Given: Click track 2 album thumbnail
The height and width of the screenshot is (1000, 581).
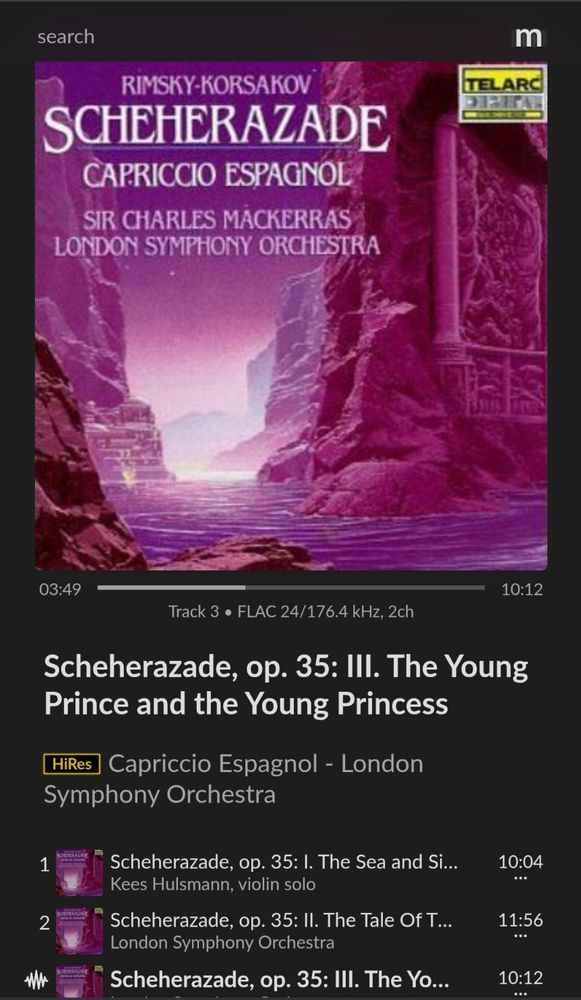Looking at the screenshot, I should click(79, 930).
